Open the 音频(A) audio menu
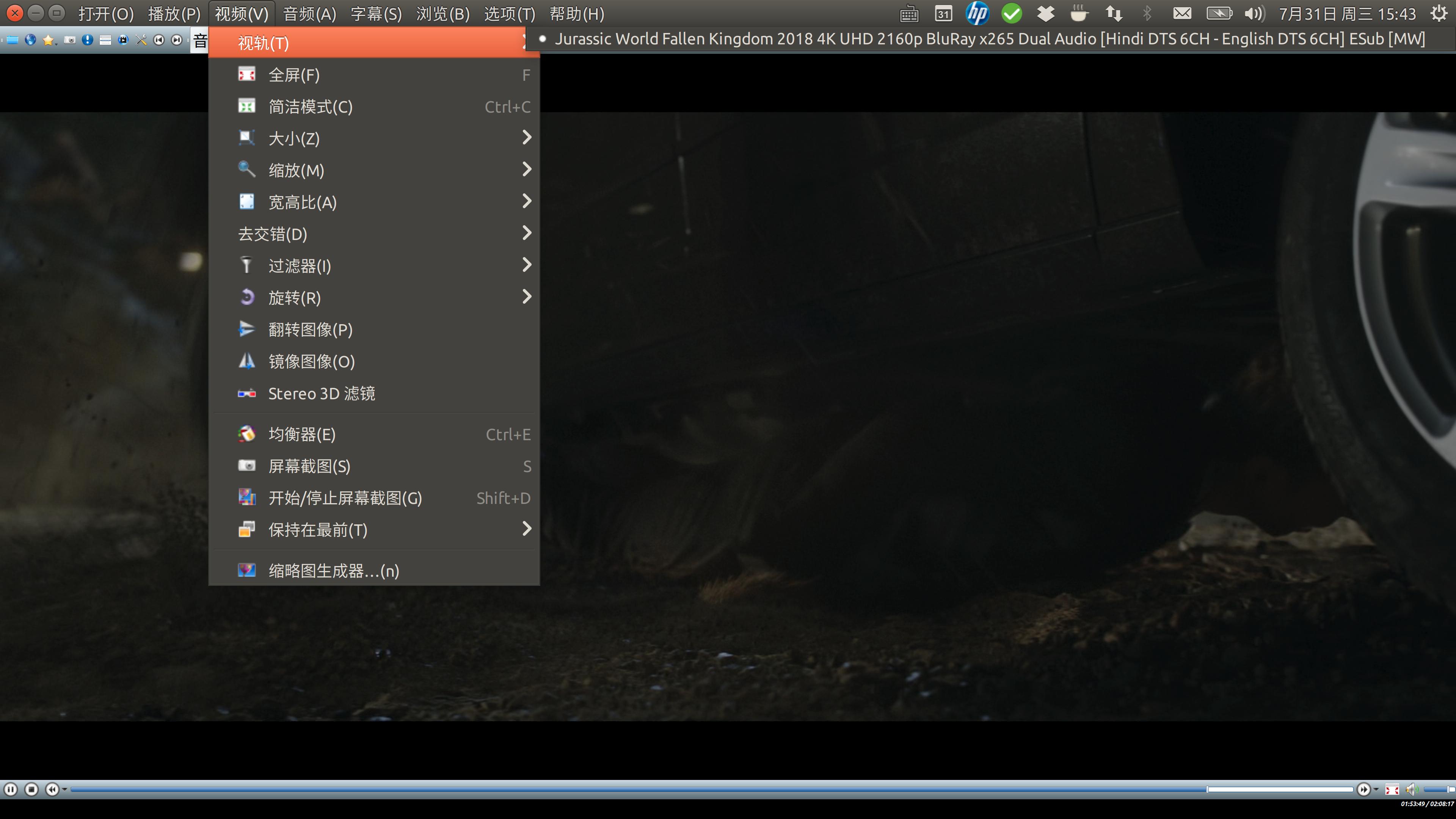 click(310, 14)
